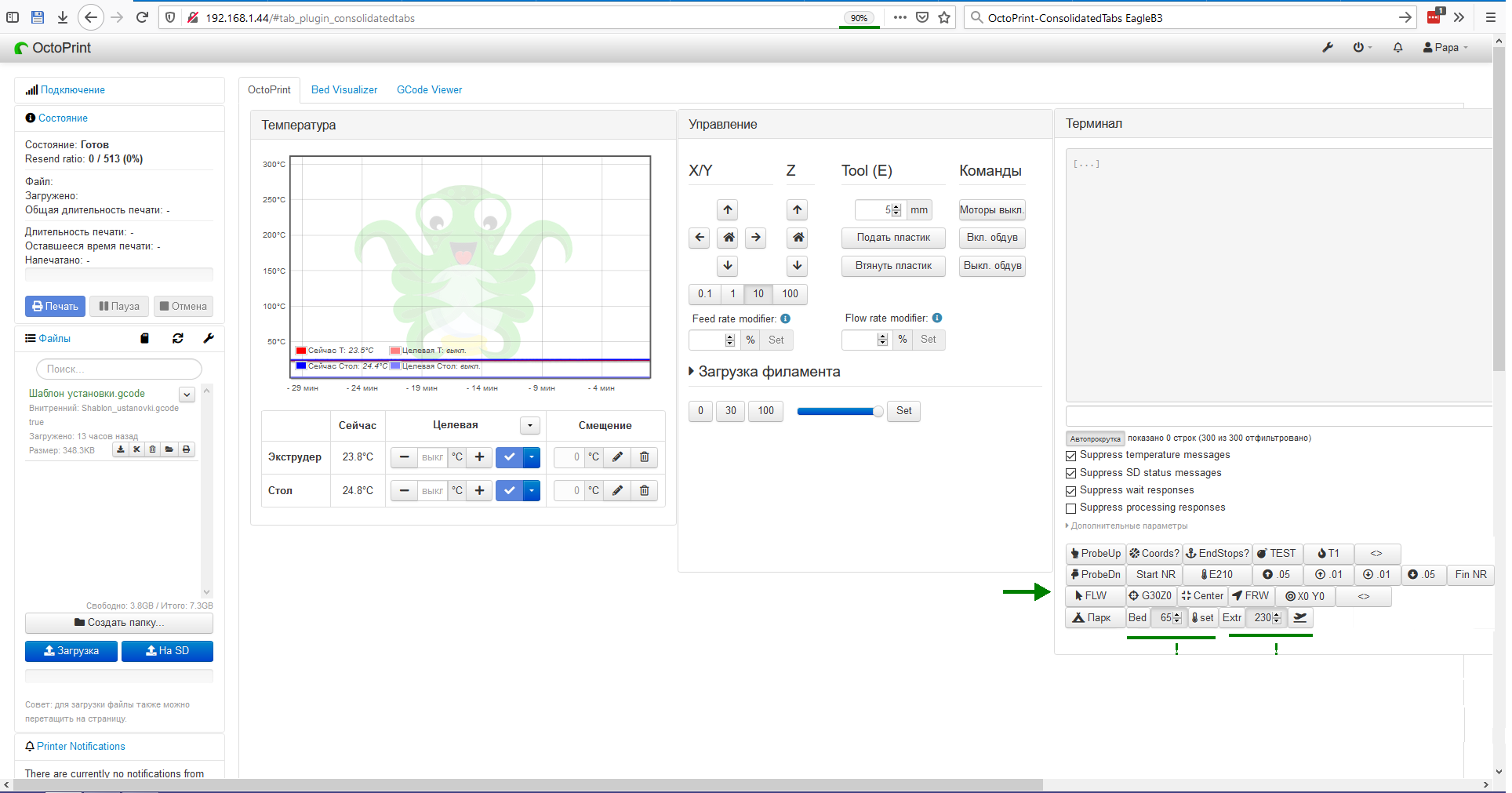Disable Suppress temperature messages
This screenshot has height=793, width=1512.
(x=1070, y=456)
